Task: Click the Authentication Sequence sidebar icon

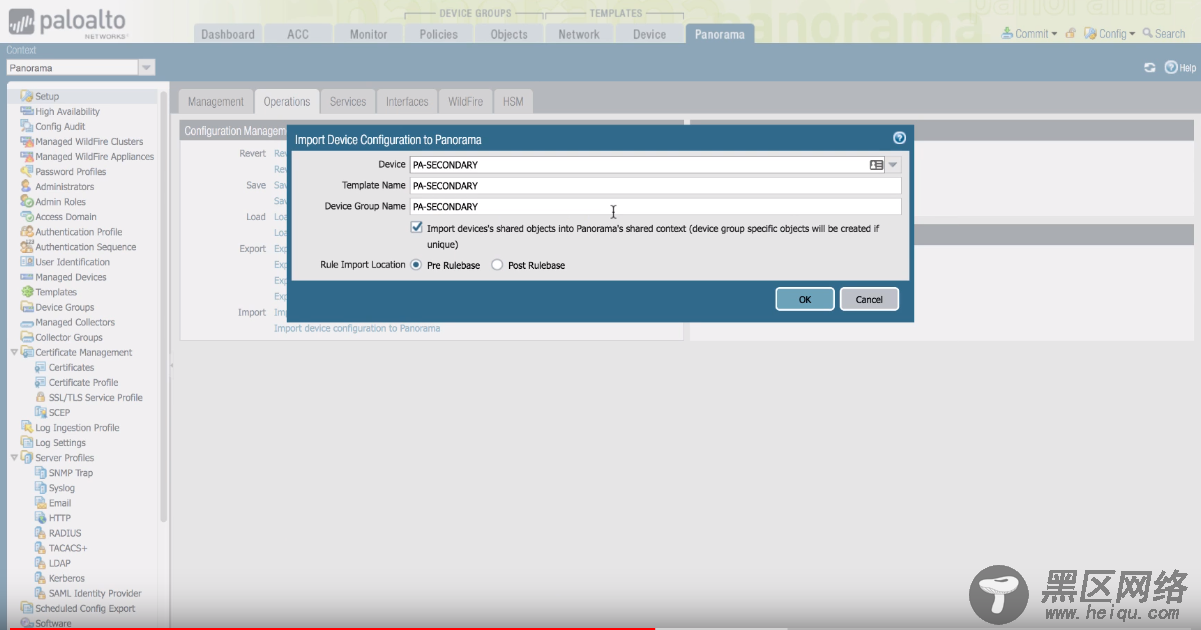Action: click(x=27, y=246)
